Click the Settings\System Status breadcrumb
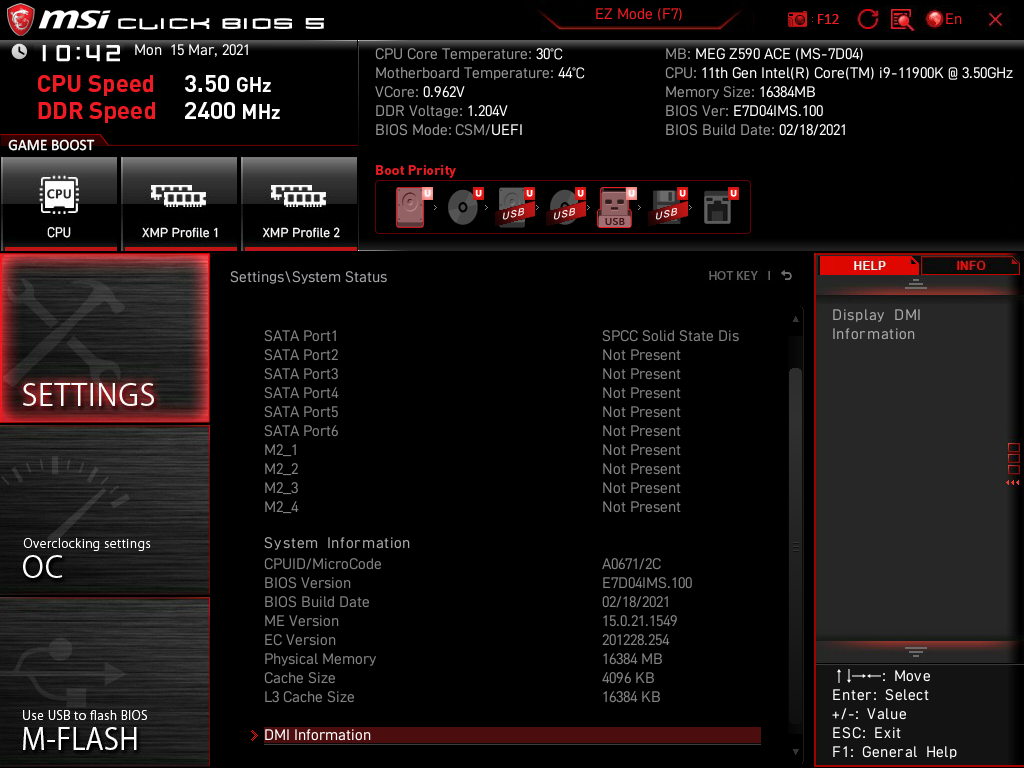This screenshot has width=1024, height=768. (x=308, y=277)
